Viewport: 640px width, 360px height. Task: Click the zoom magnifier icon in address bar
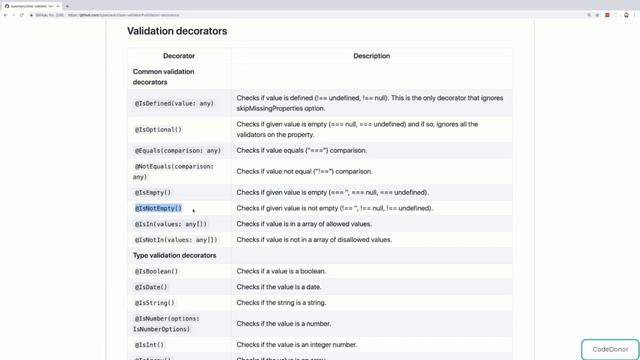coord(589,15)
